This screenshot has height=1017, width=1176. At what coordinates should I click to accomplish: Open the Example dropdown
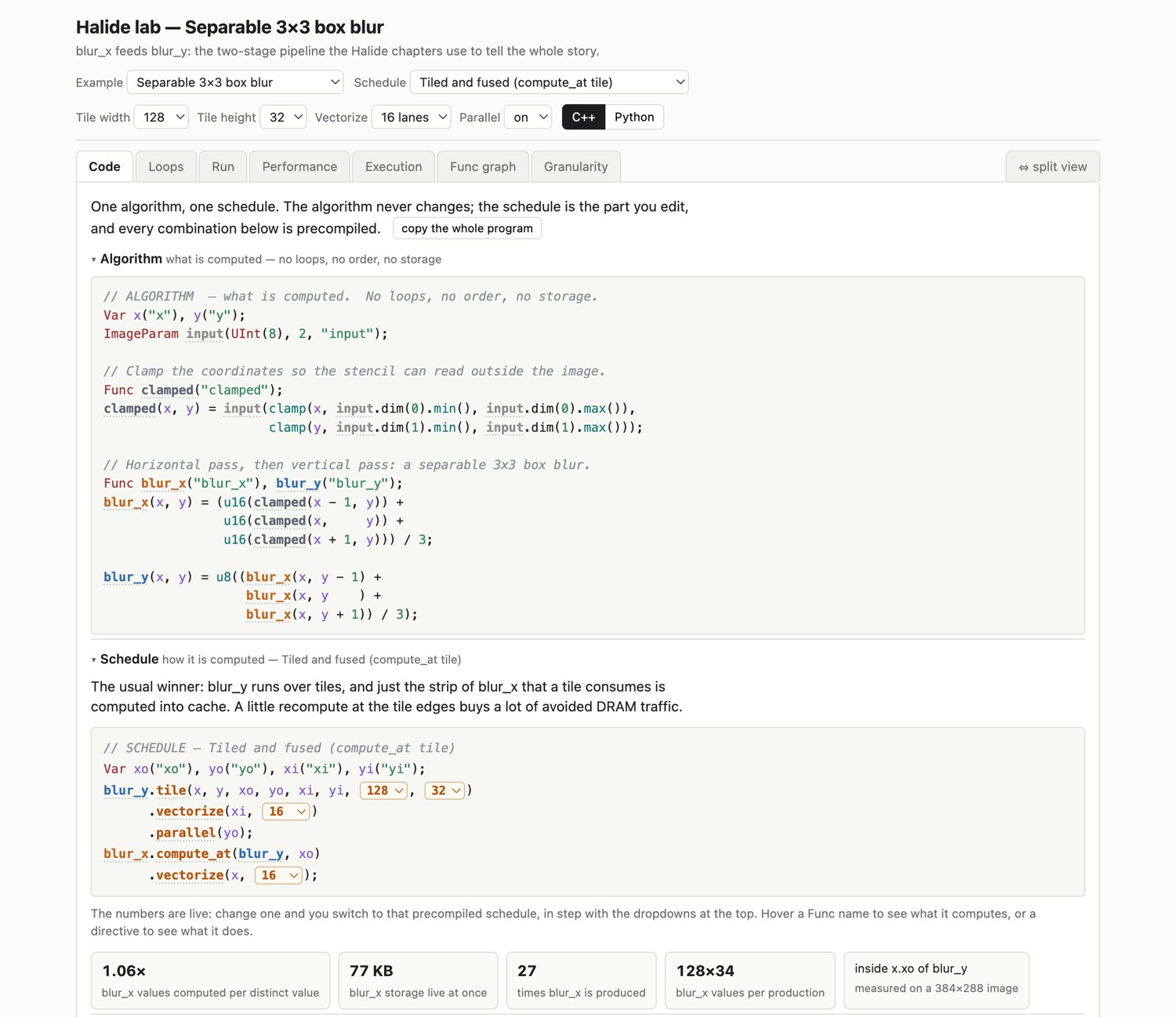[x=235, y=82]
